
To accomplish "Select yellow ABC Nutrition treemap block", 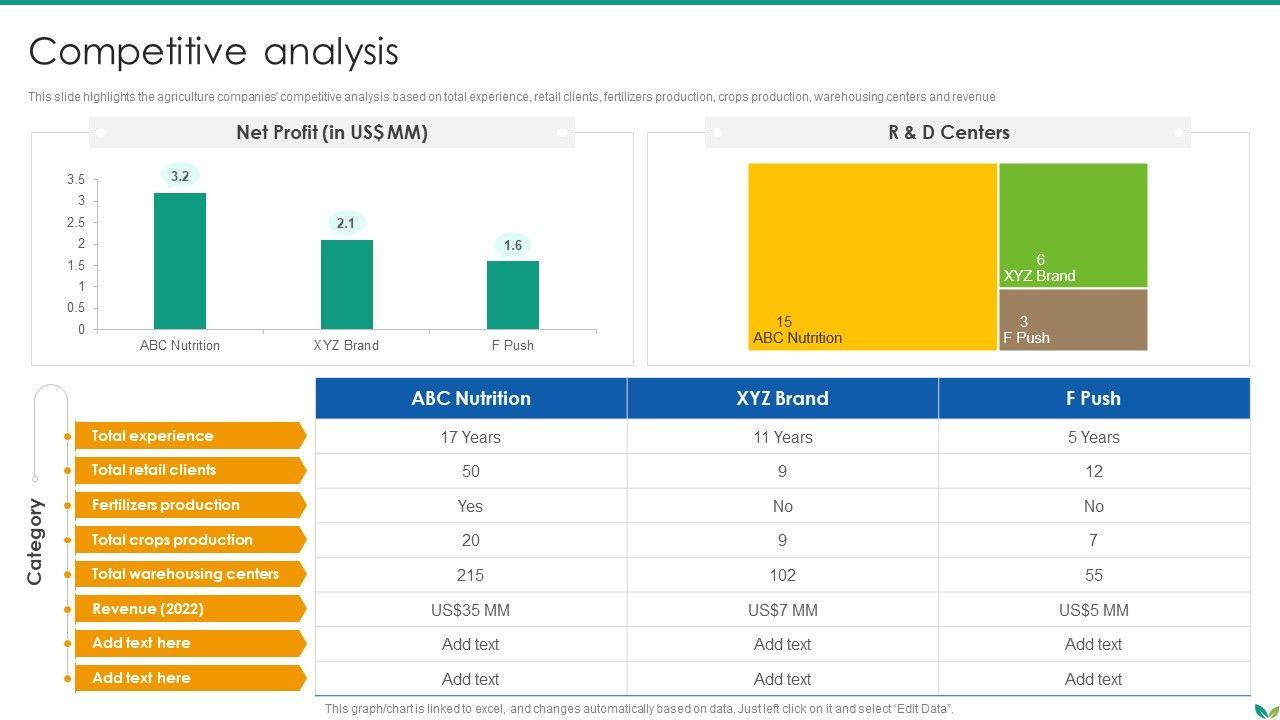I will pos(872,256).
